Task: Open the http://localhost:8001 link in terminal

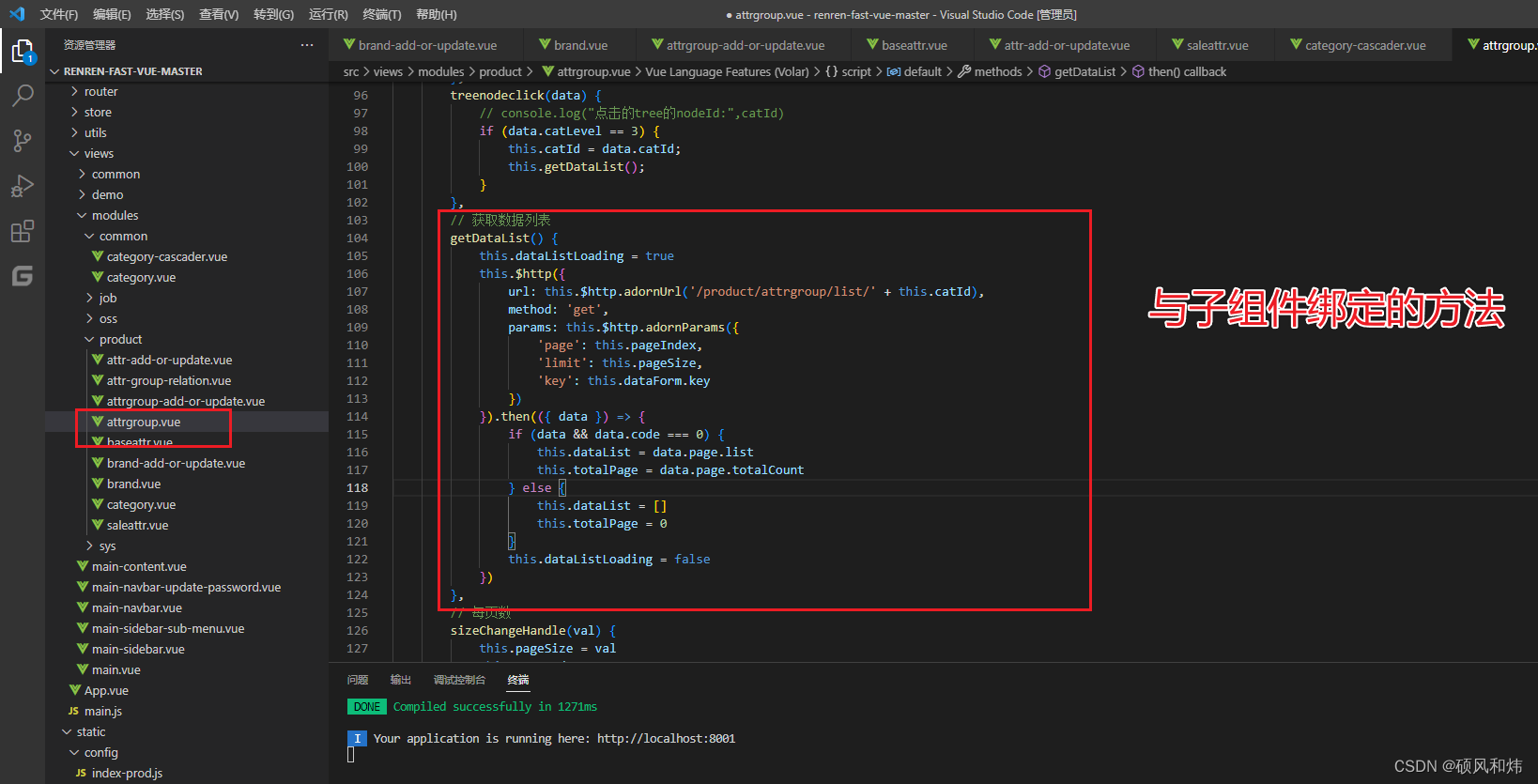Action: 666,739
